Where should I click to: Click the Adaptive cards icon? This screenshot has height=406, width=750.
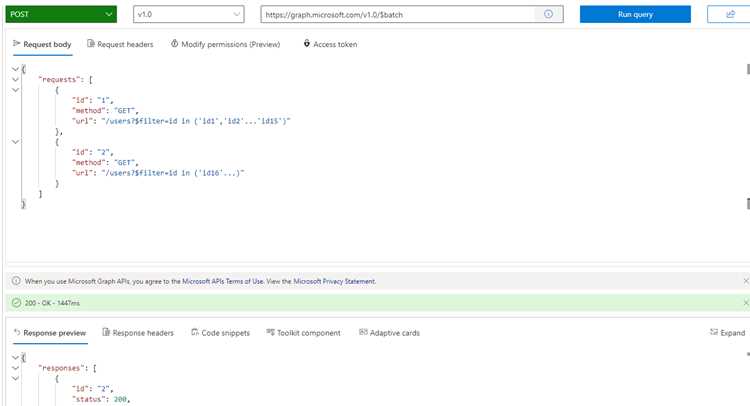[x=363, y=332]
